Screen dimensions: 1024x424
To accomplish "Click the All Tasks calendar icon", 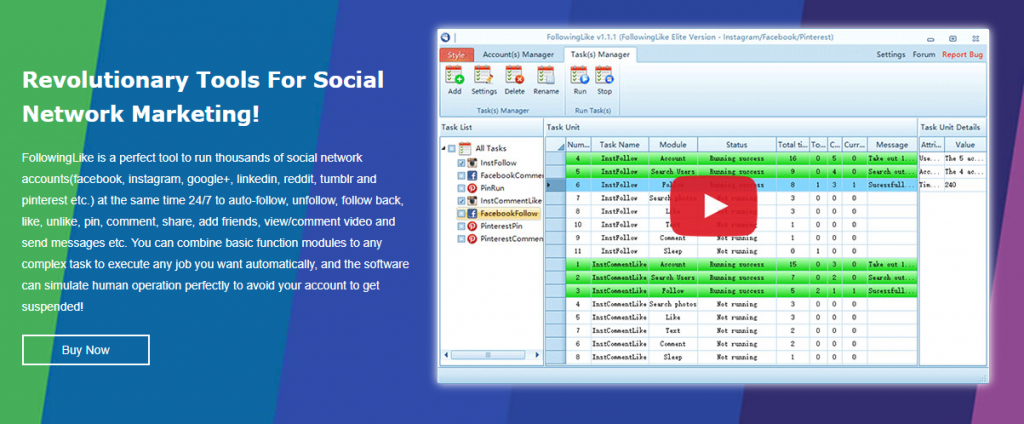I will (465, 148).
